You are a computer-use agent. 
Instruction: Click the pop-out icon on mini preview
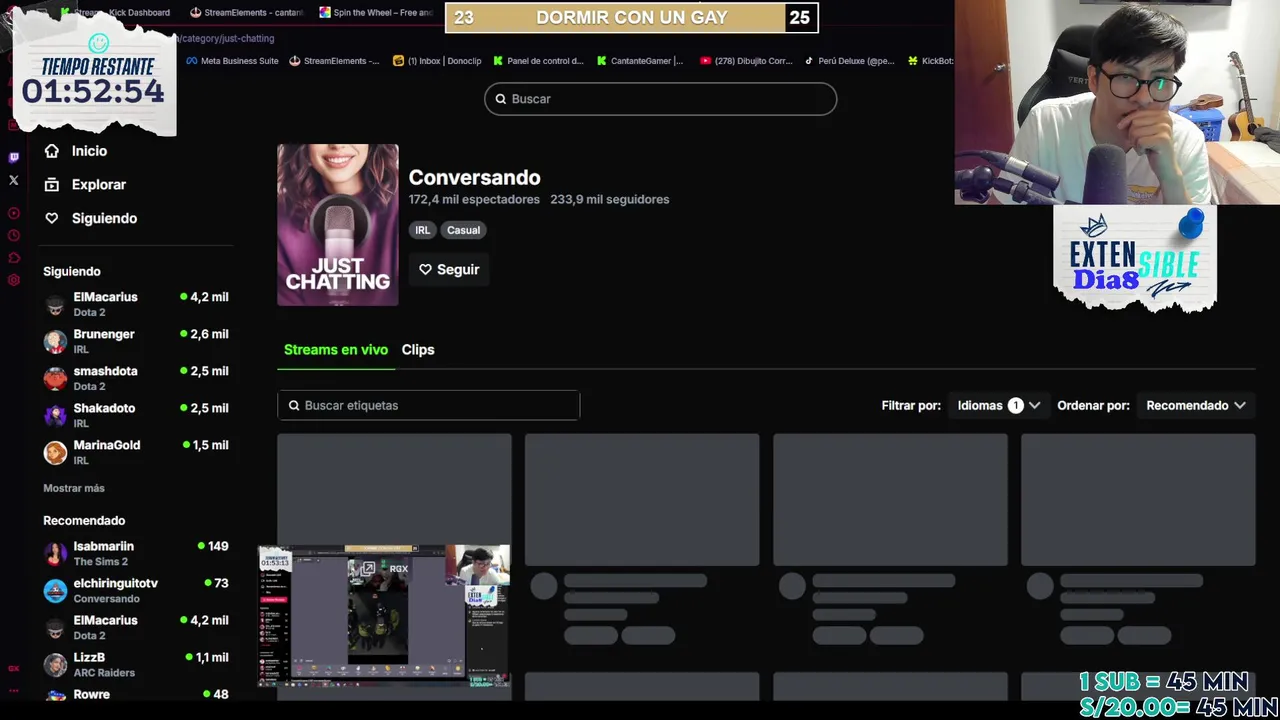[368, 568]
